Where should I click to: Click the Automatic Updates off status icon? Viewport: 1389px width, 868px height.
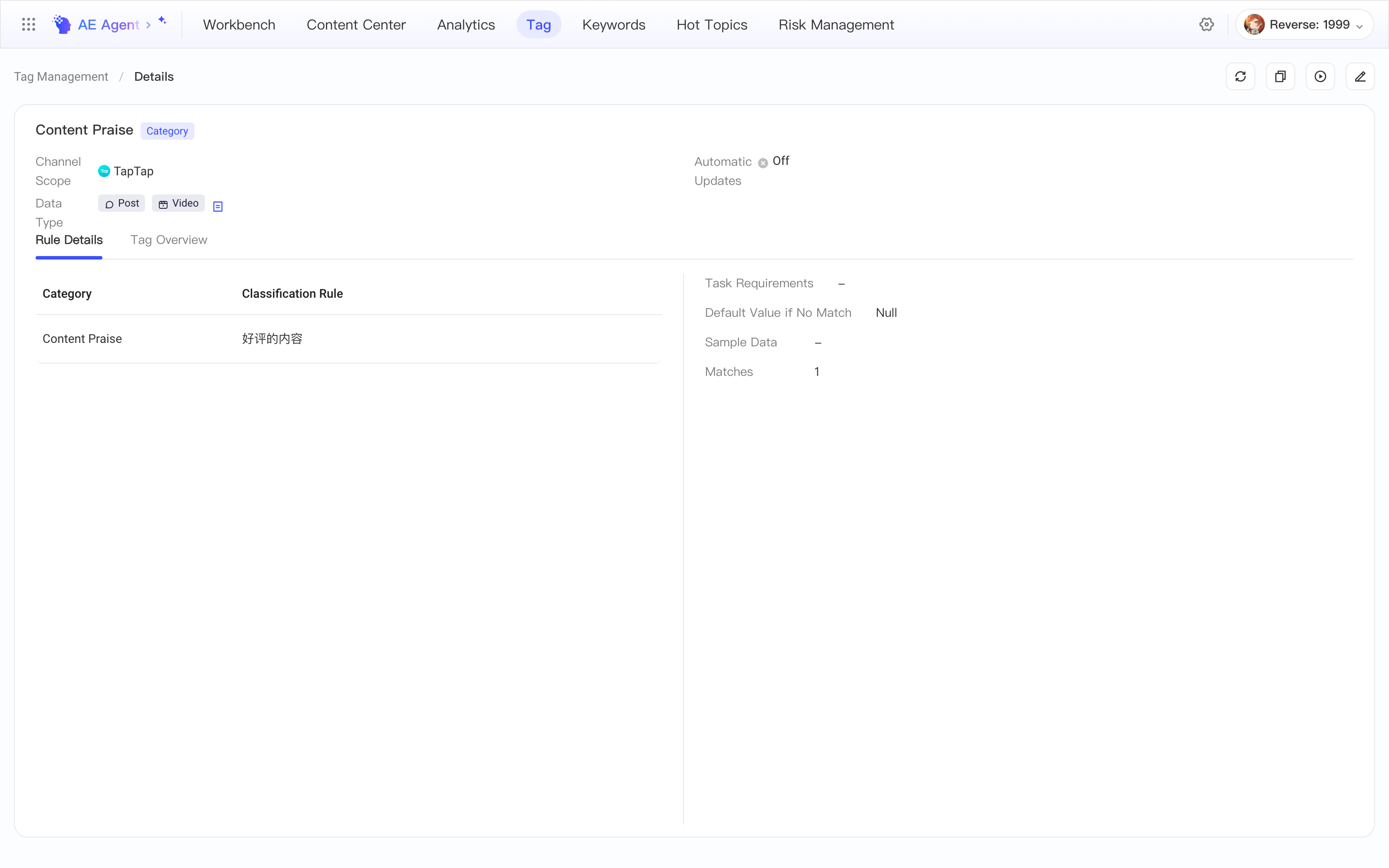(x=763, y=163)
